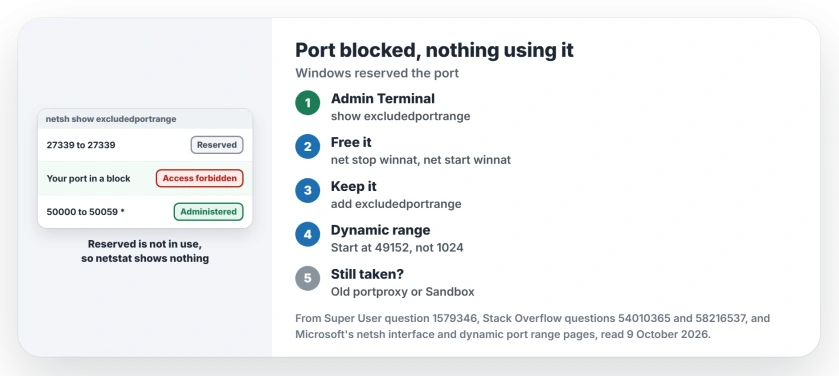This screenshot has height=376, width=839.
Task: Select the "50000 to 50059 *" row text
Action: (86, 212)
